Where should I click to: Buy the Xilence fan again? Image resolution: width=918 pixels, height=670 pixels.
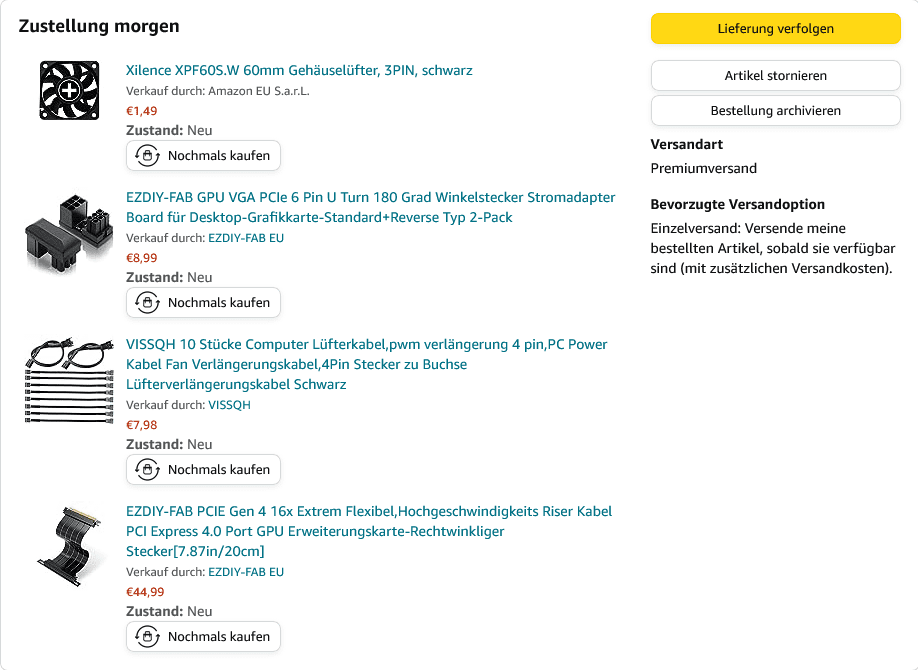pos(203,156)
